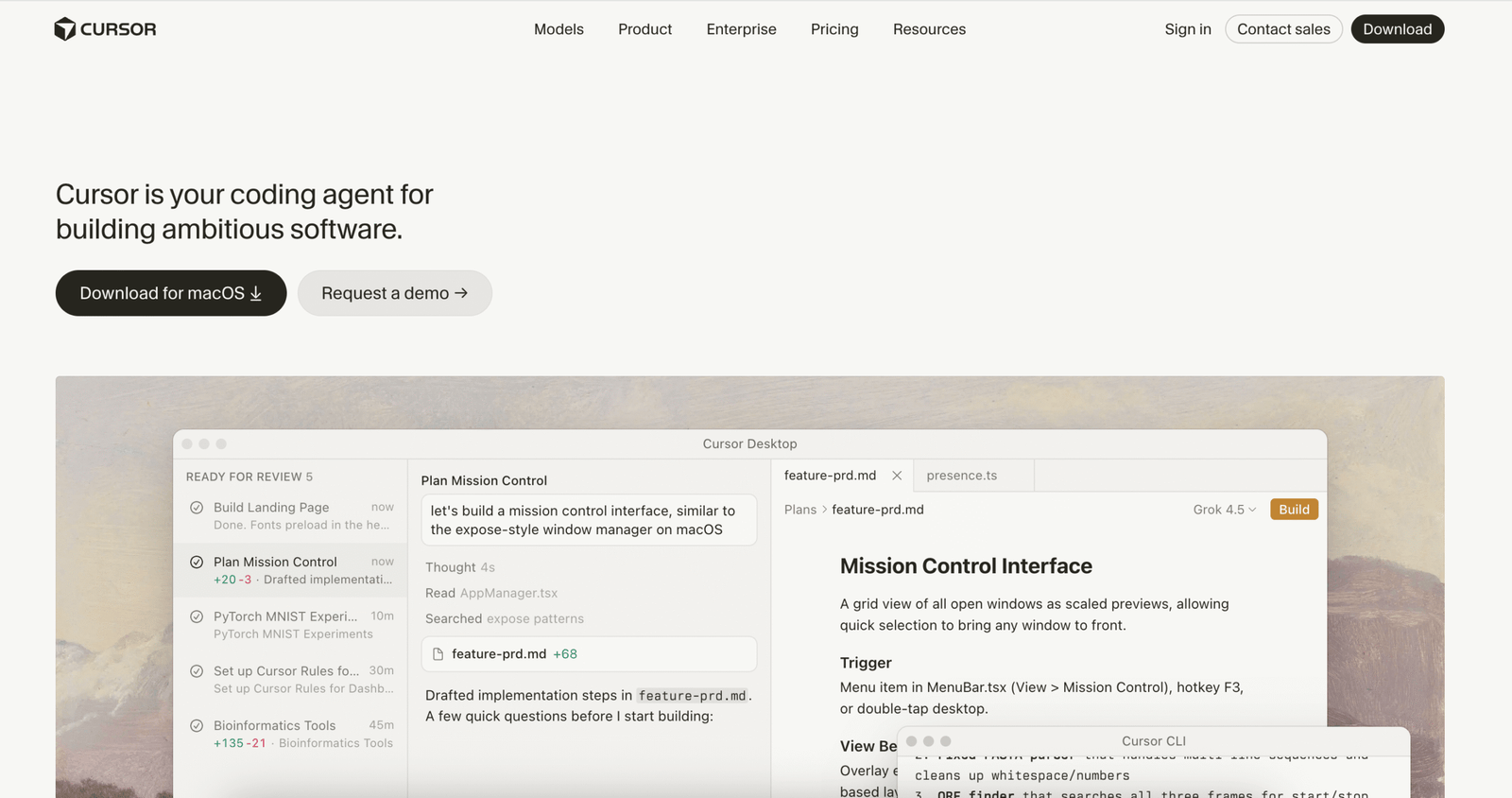Click the hero headline about coding agent

tap(245, 212)
